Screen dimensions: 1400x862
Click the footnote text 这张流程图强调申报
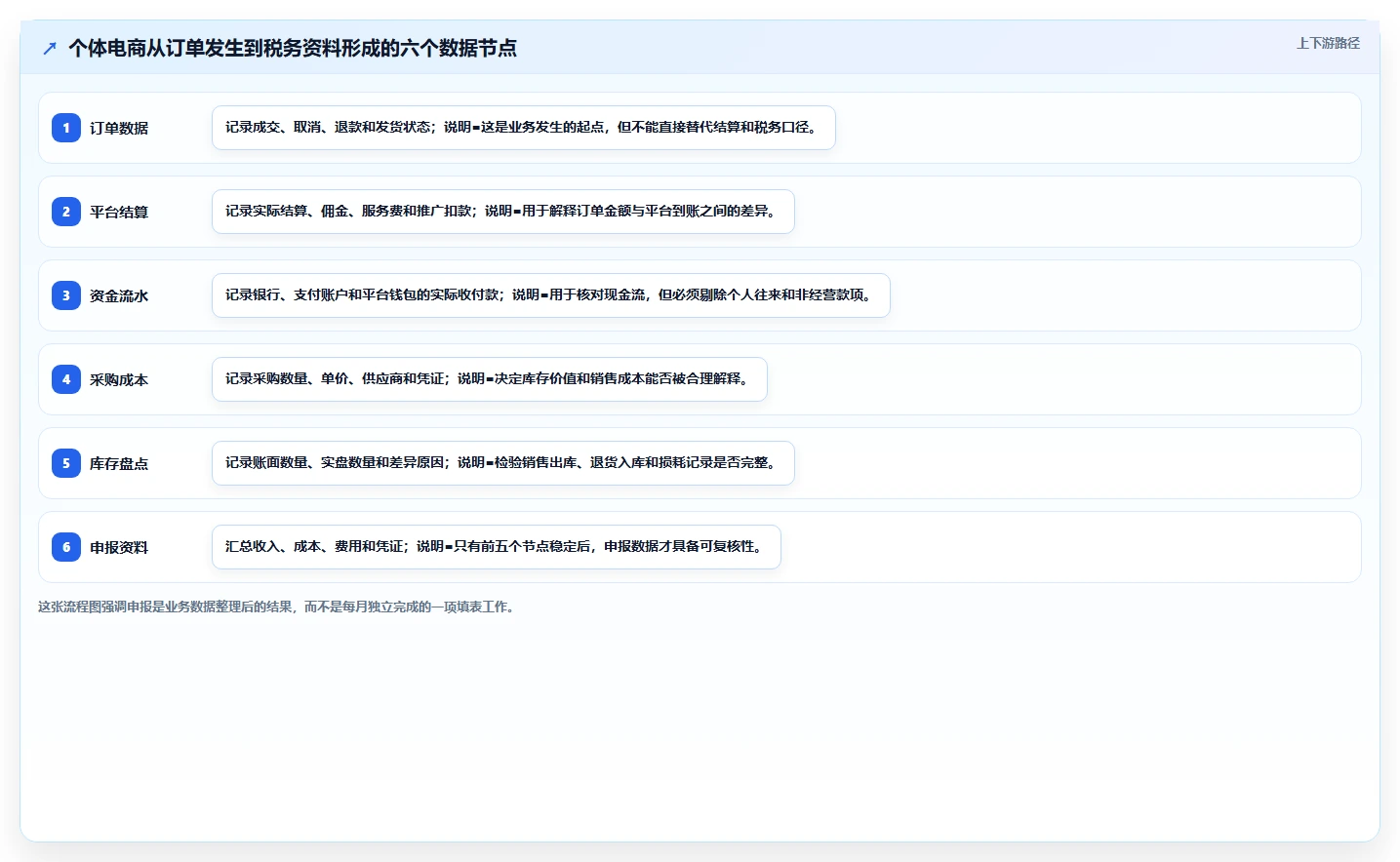(x=279, y=607)
